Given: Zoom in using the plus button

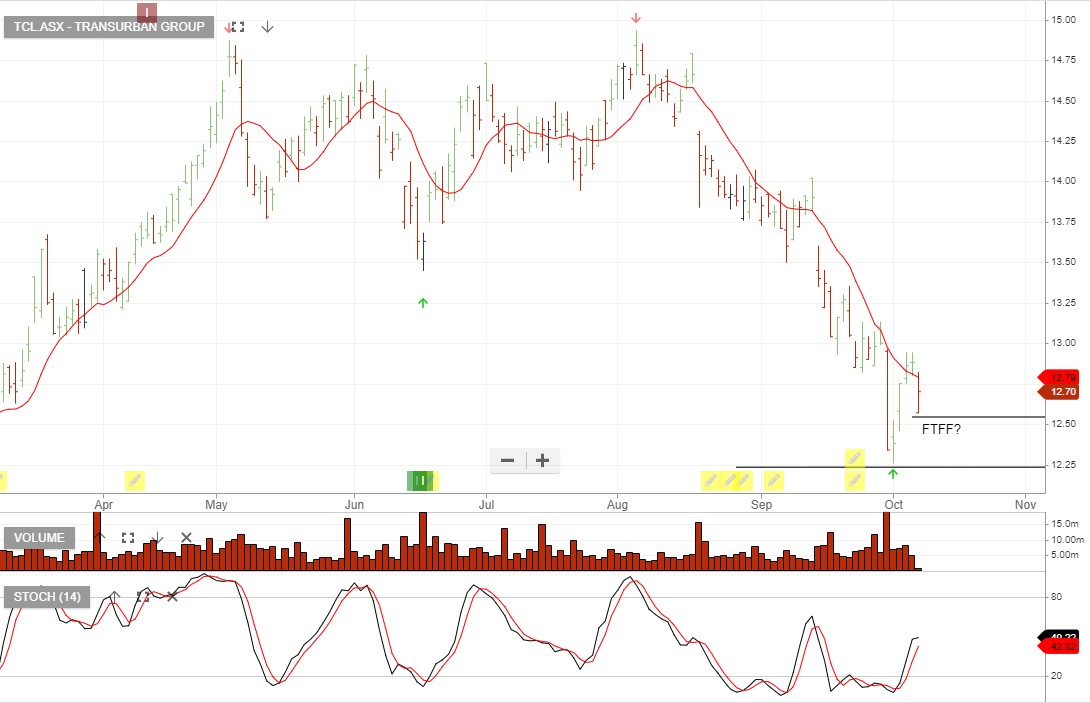Looking at the screenshot, I should click(x=541, y=460).
